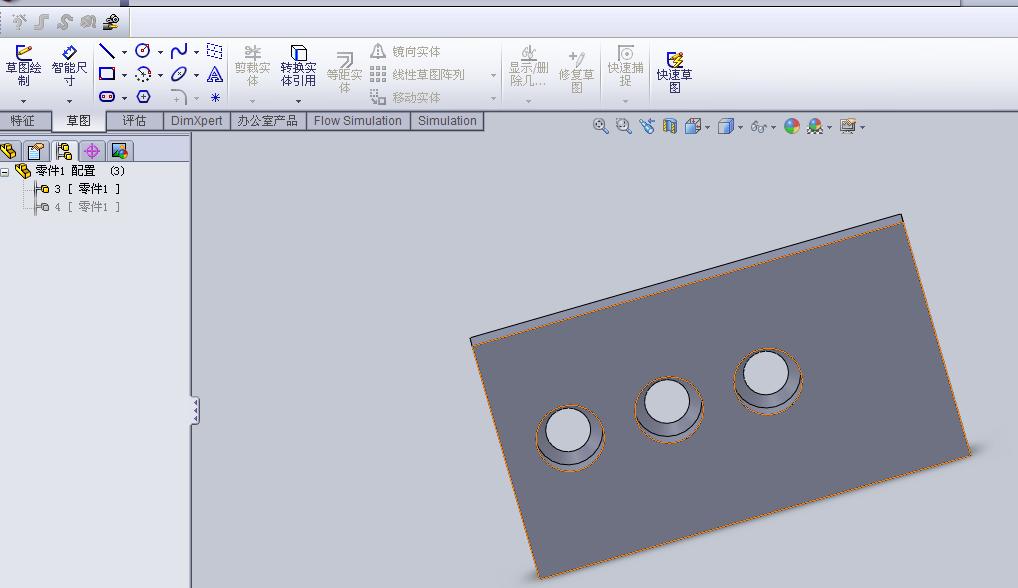Open the 转换实体引用 dropdown arrow
Viewport: 1018px width, 588px height.
tap(299, 101)
